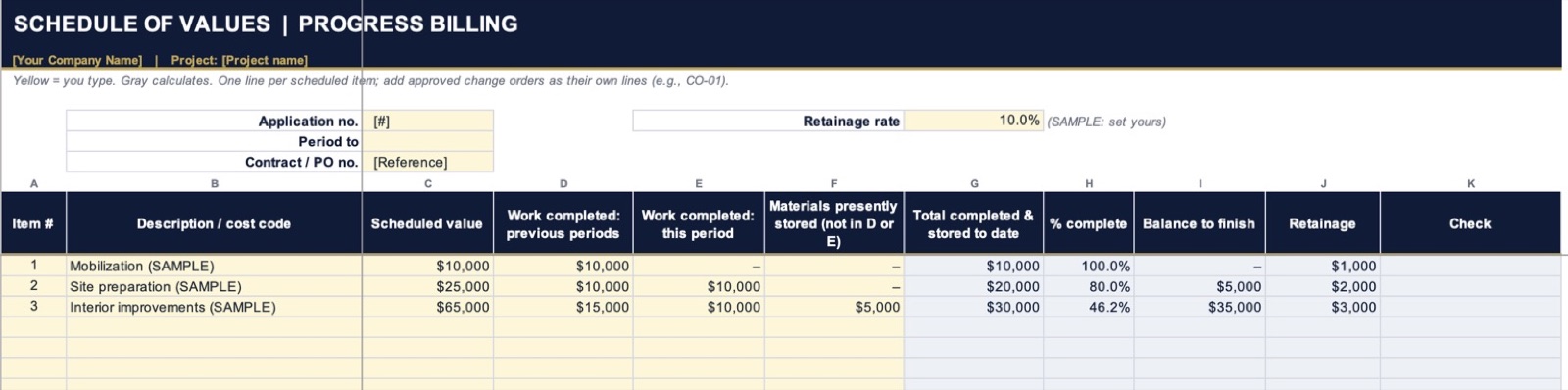Select Mobilization 100.0% complete cell
This screenshot has height=390, width=1568.
click(x=1089, y=266)
